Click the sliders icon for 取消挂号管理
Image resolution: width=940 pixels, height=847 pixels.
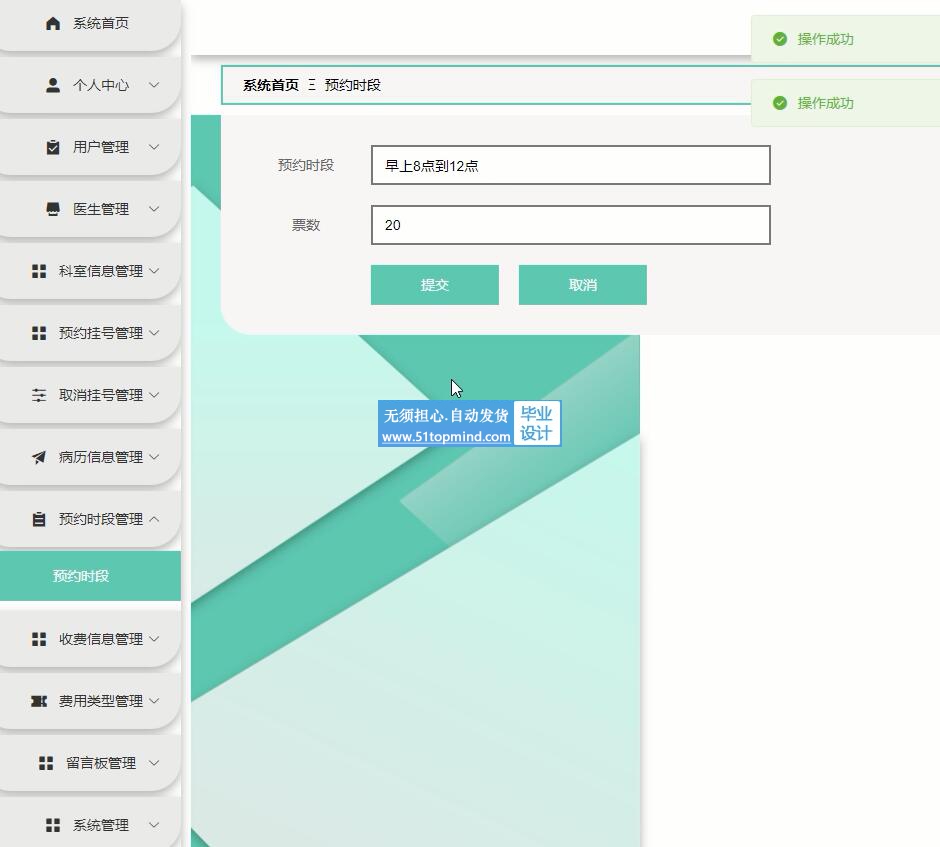pyautogui.click(x=39, y=395)
